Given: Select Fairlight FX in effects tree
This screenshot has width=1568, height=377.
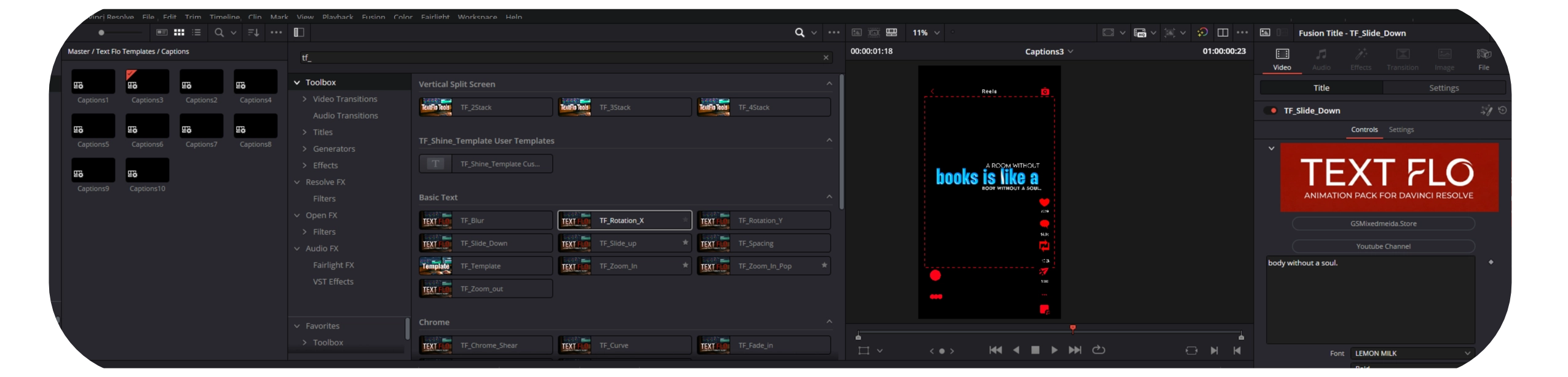Looking at the screenshot, I should click(x=333, y=265).
